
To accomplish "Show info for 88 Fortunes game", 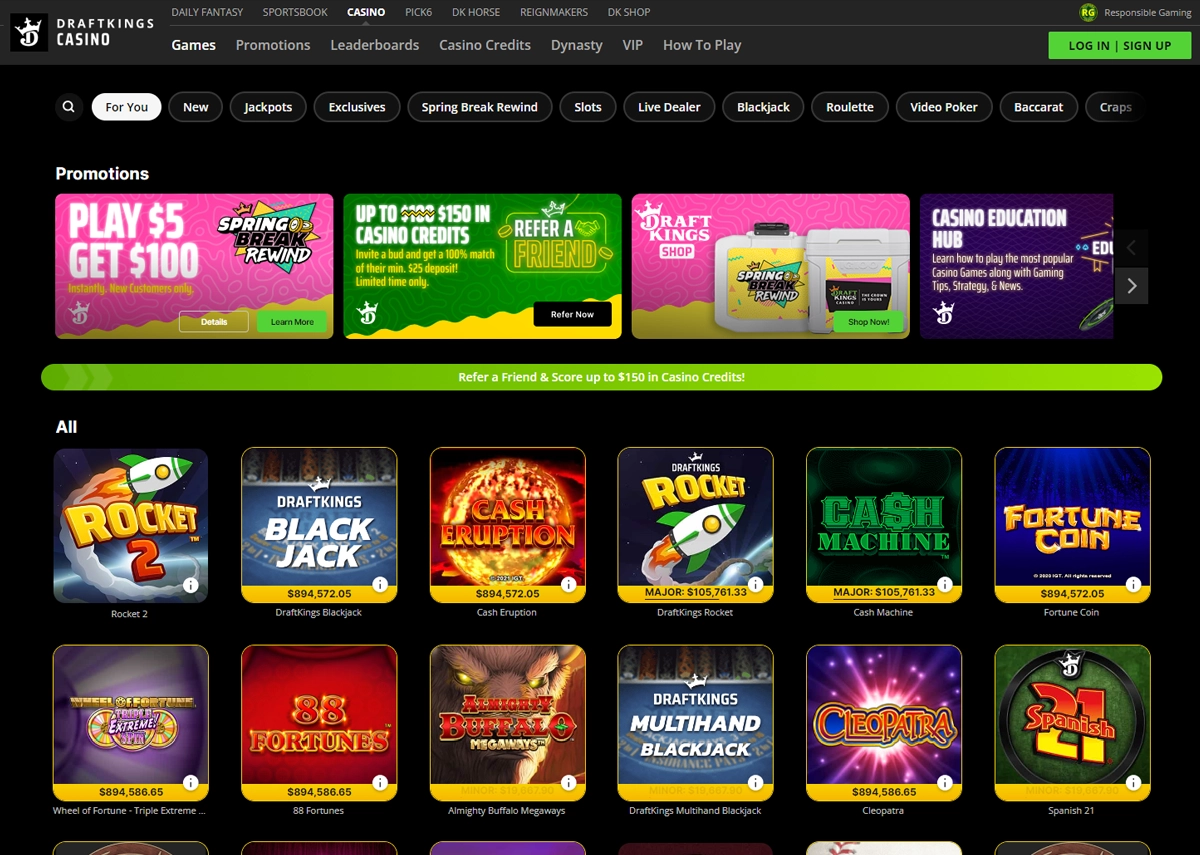I will (379, 782).
